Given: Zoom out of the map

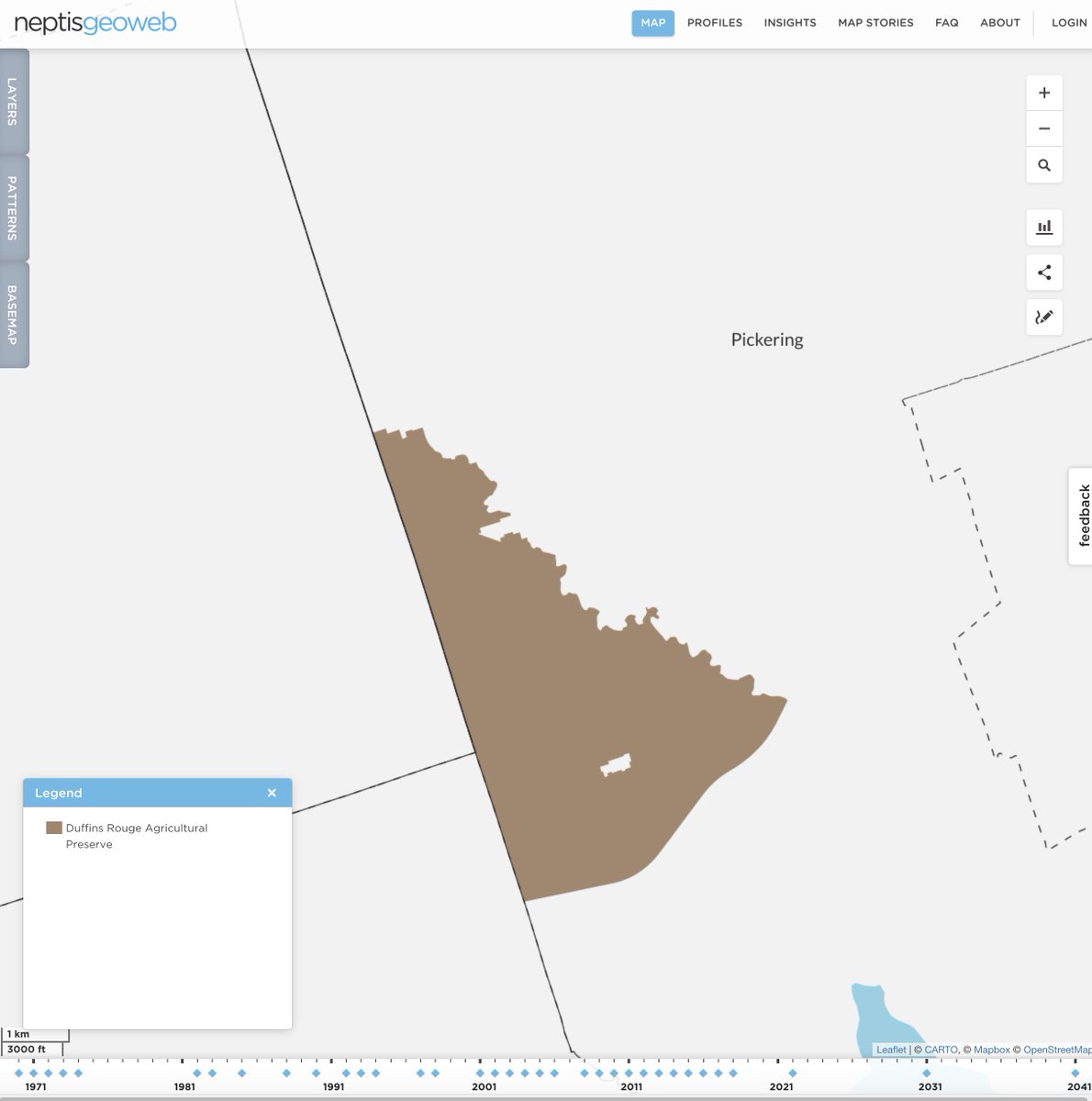Looking at the screenshot, I should [x=1044, y=128].
